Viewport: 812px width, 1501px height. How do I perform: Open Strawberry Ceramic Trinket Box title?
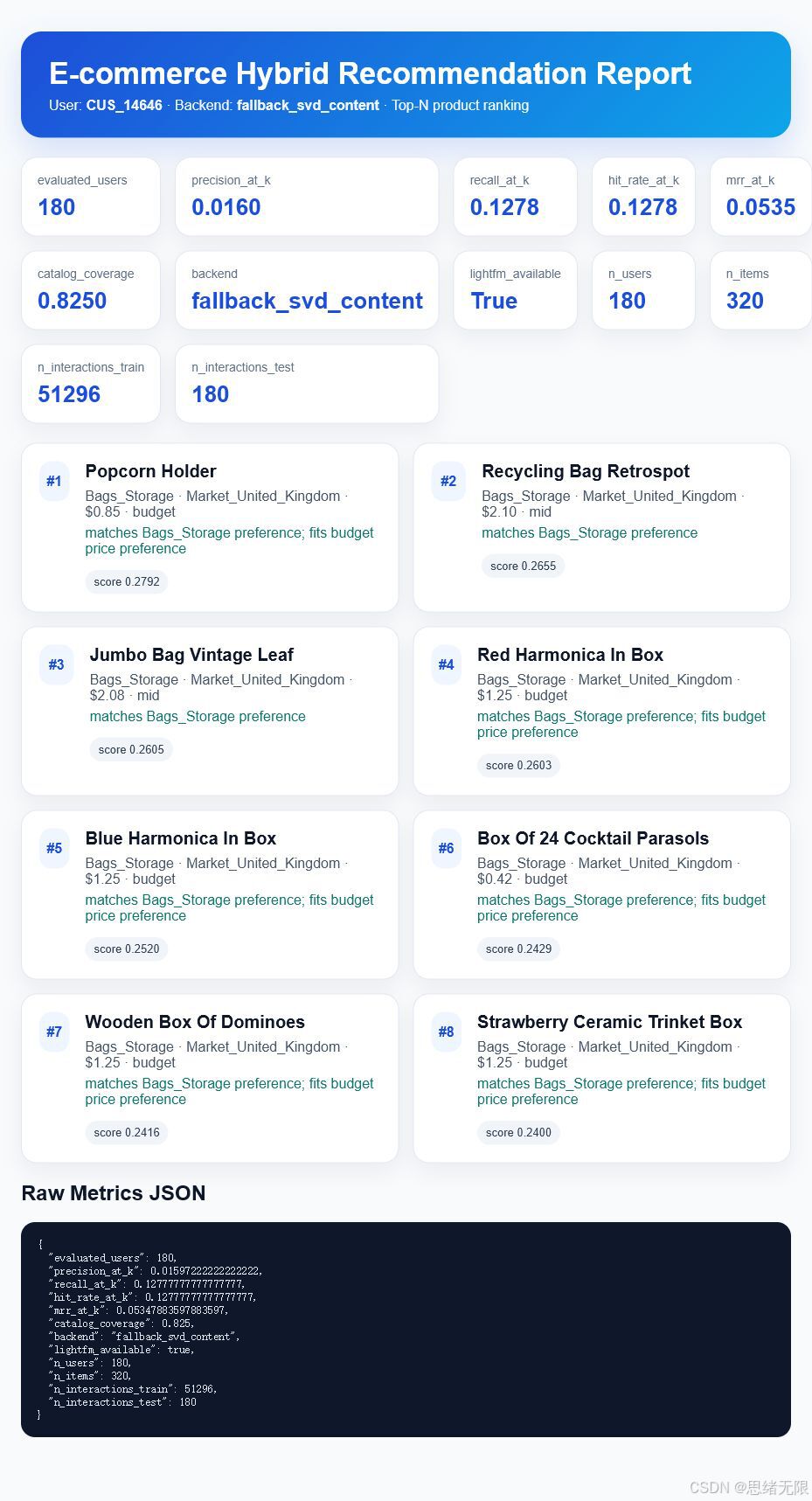pyautogui.click(x=609, y=1022)
